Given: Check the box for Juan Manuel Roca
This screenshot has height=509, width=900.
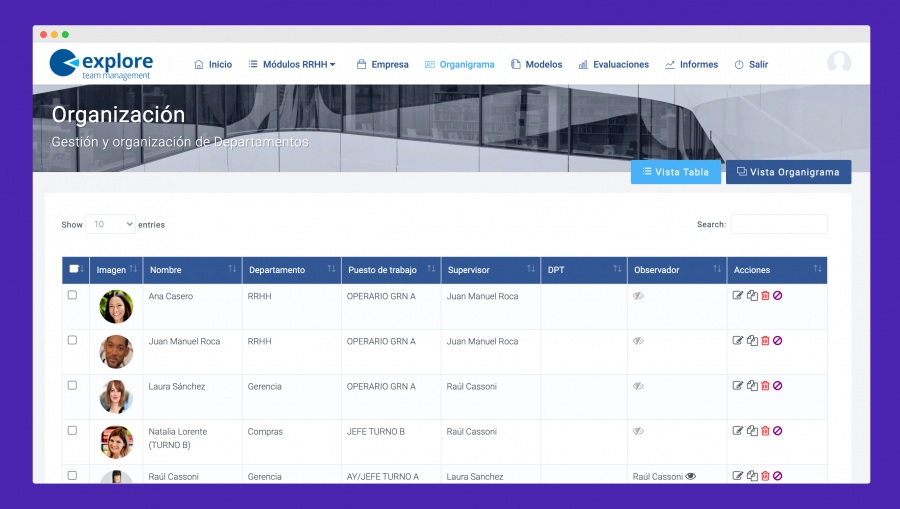Looking at the screenshot, I should (72, 340).
